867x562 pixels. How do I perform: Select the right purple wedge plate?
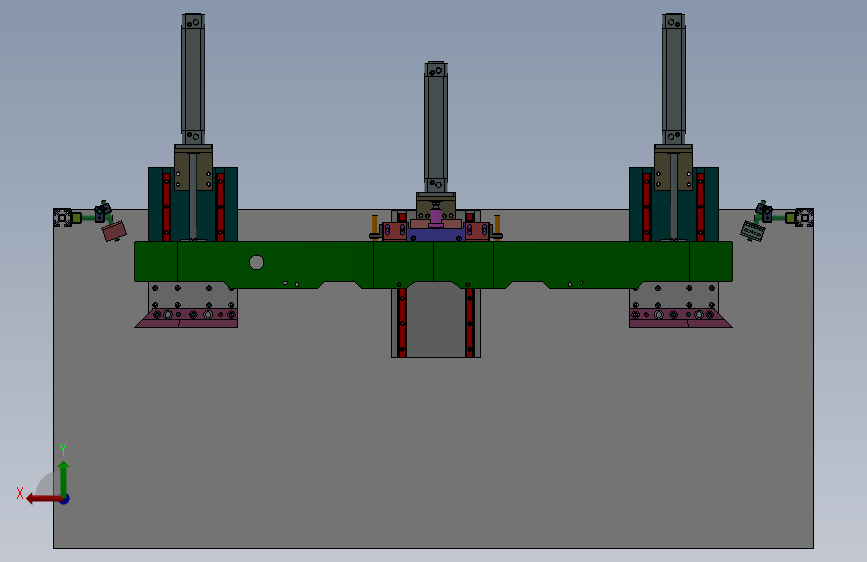[681, 318]
